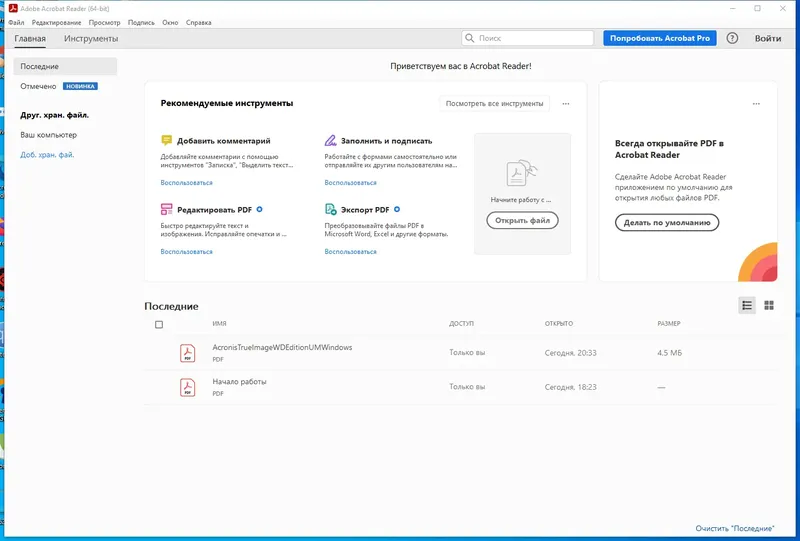Viewport: 800px width, 541px height.
Task: Click PDF icon of Начало работы file
Action: click(x=188, y=387)
